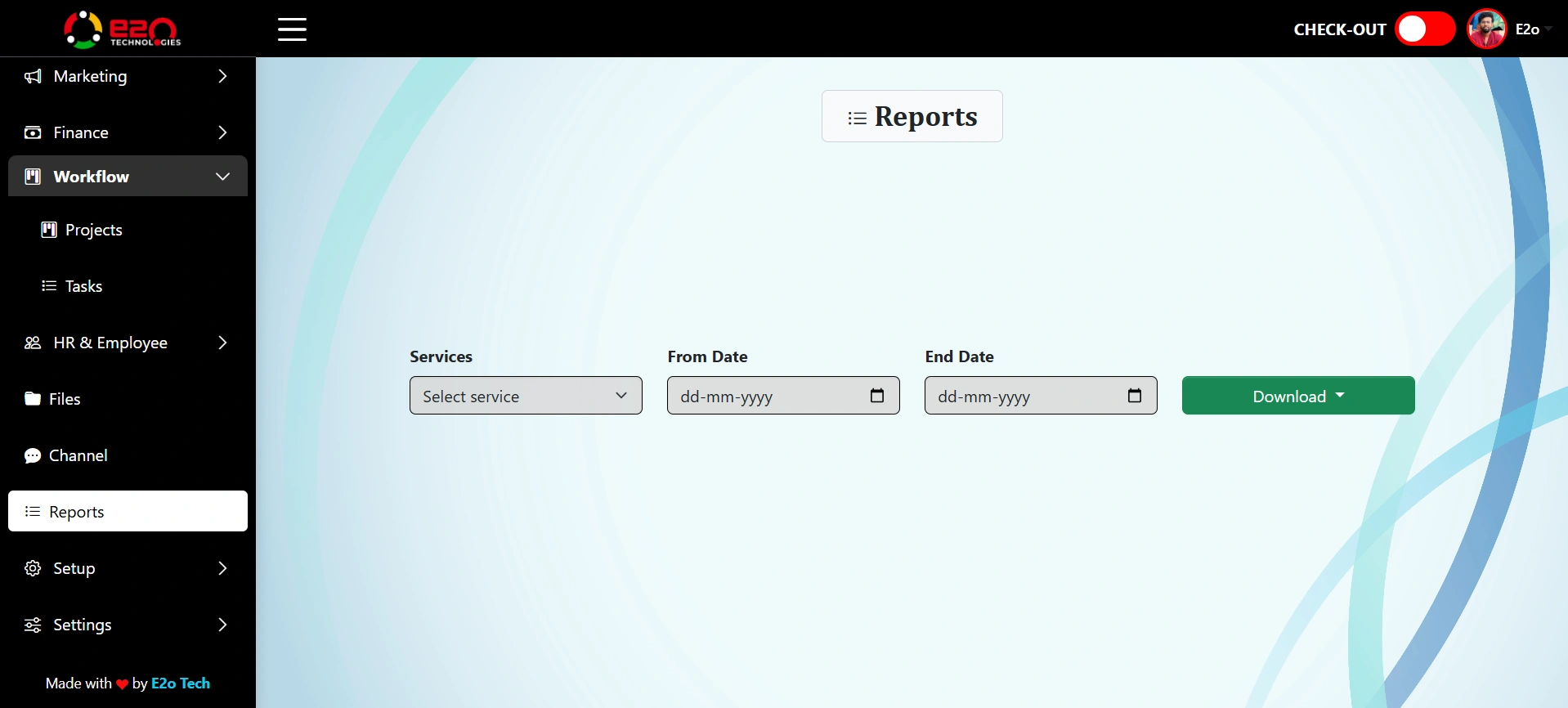The image size is (1568, 708).
Task: Click the hamburger menu icon
Action: 292,29
